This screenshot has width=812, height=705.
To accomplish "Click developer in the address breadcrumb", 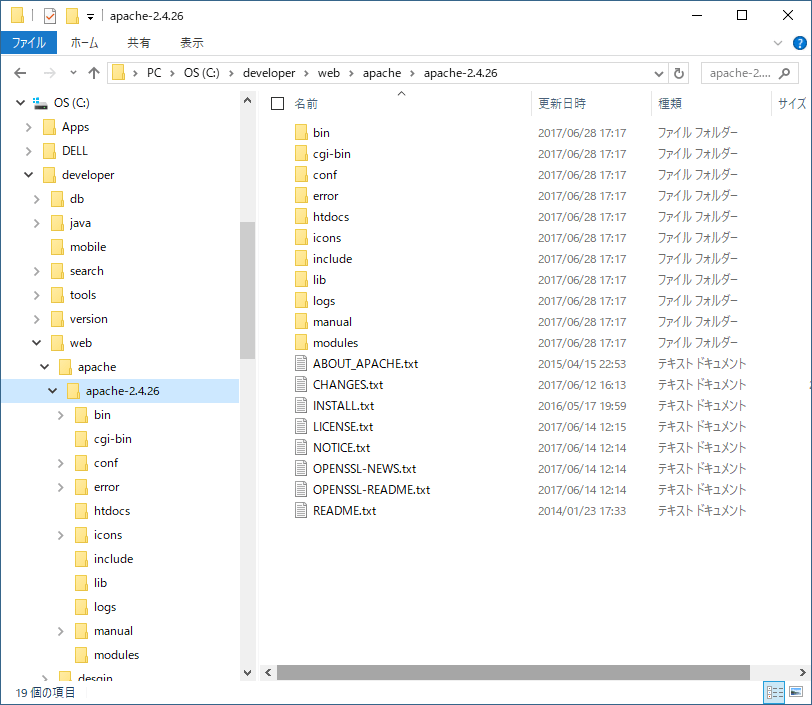I will [269, 73].
